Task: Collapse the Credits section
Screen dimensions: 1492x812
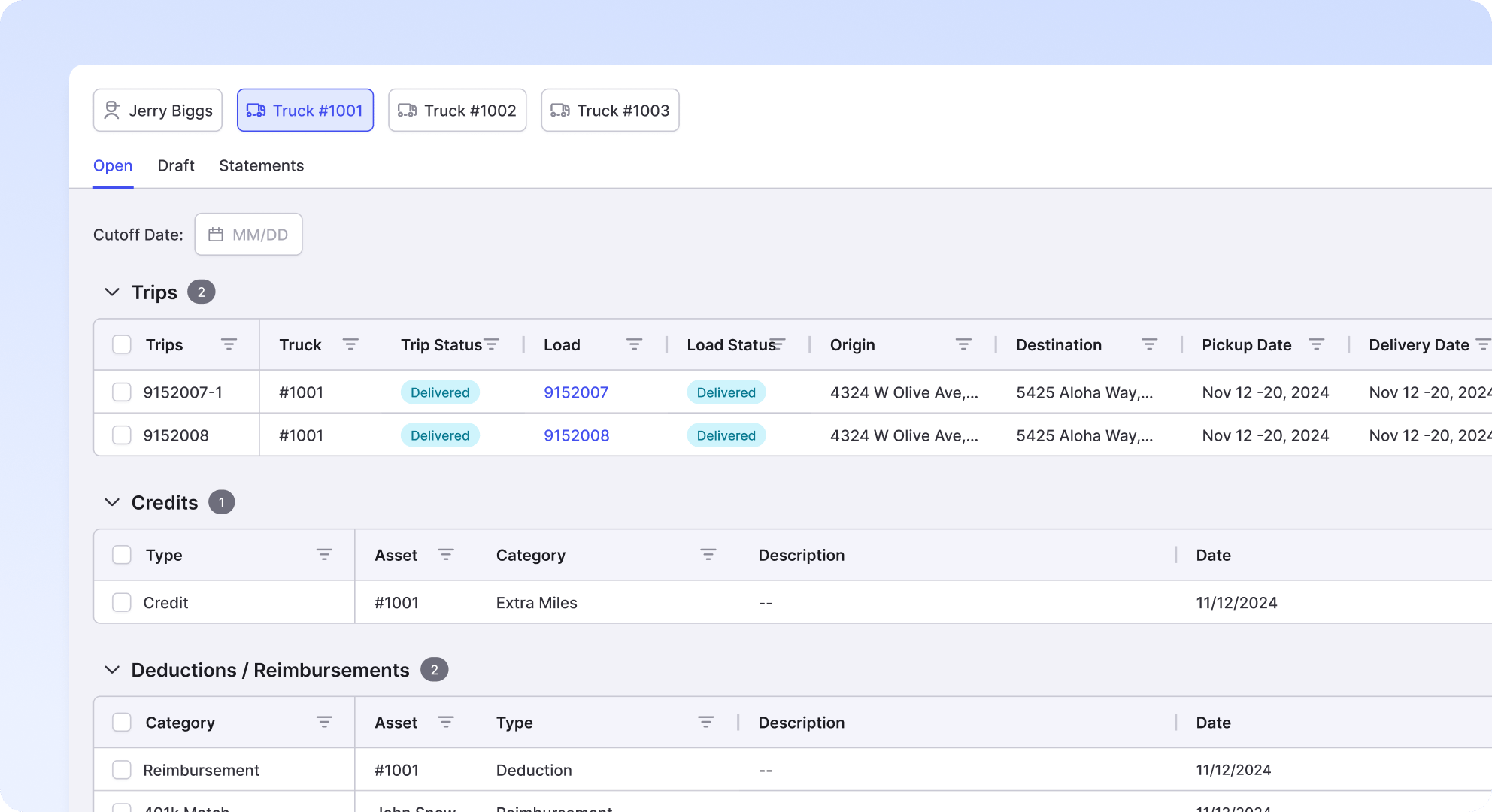Action: [112, 502]
